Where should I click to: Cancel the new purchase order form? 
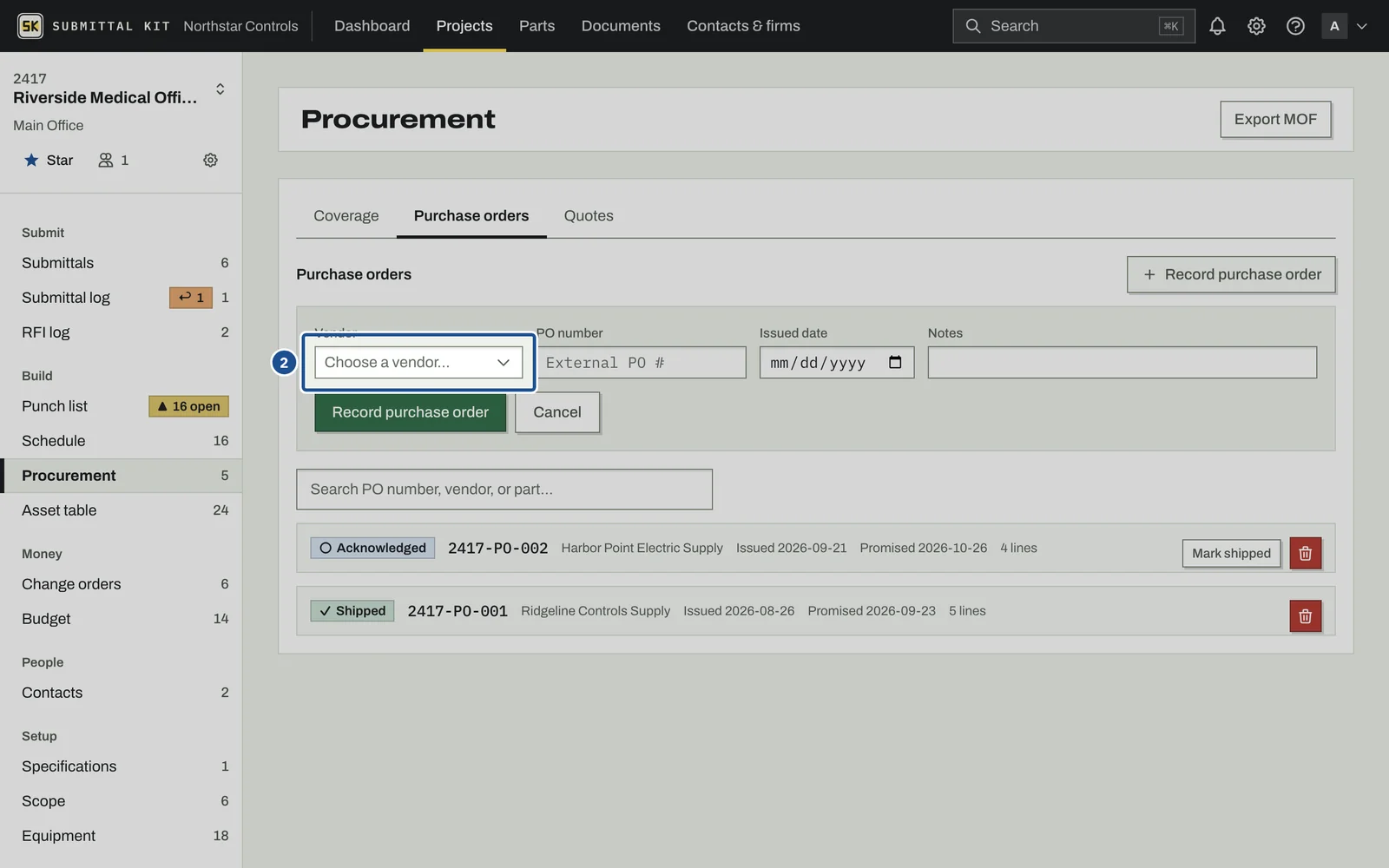[557, 412]
